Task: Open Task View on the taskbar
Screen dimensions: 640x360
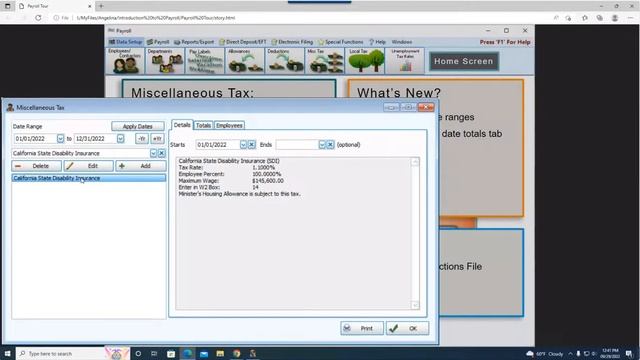Action: pyautogui.click(x=154, y=353)
